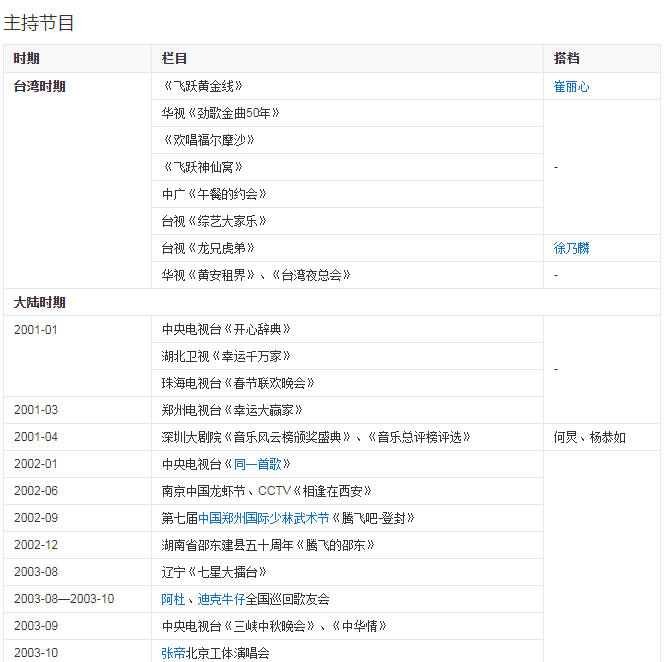
Task: Click the 主持节目 section heading
Action: click(39, 23)
